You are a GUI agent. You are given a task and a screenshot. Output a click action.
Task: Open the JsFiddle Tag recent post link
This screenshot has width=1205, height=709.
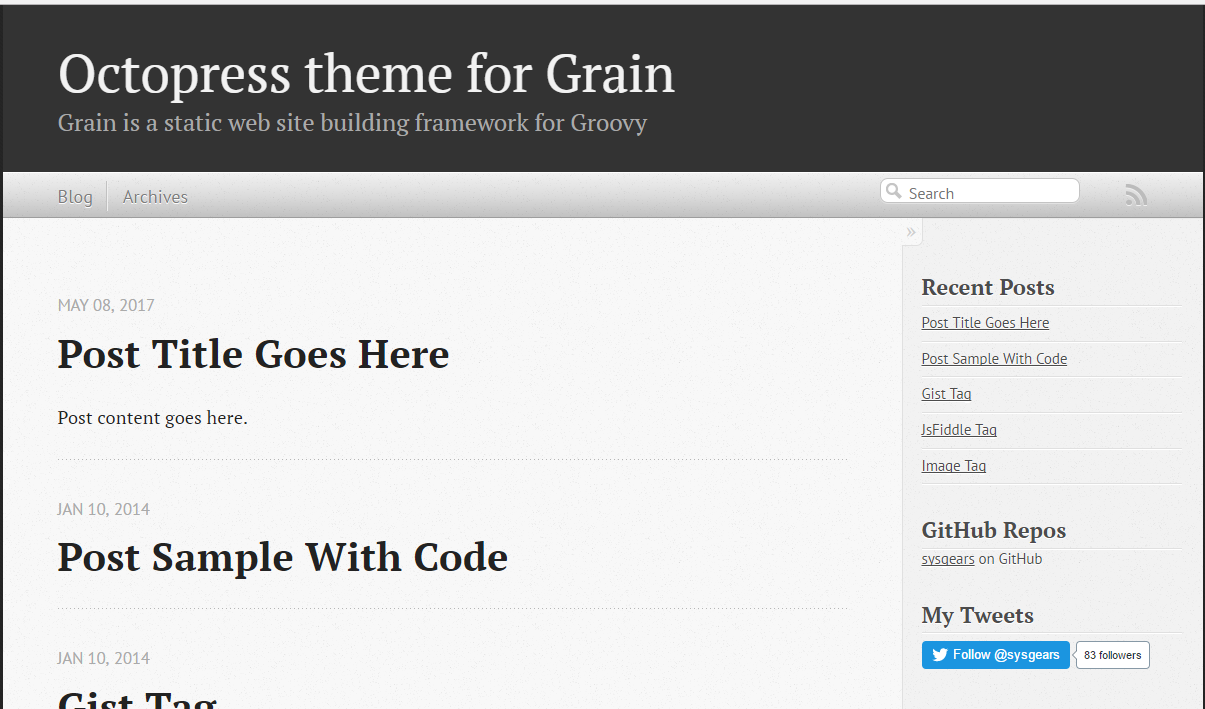click(959, 430)
